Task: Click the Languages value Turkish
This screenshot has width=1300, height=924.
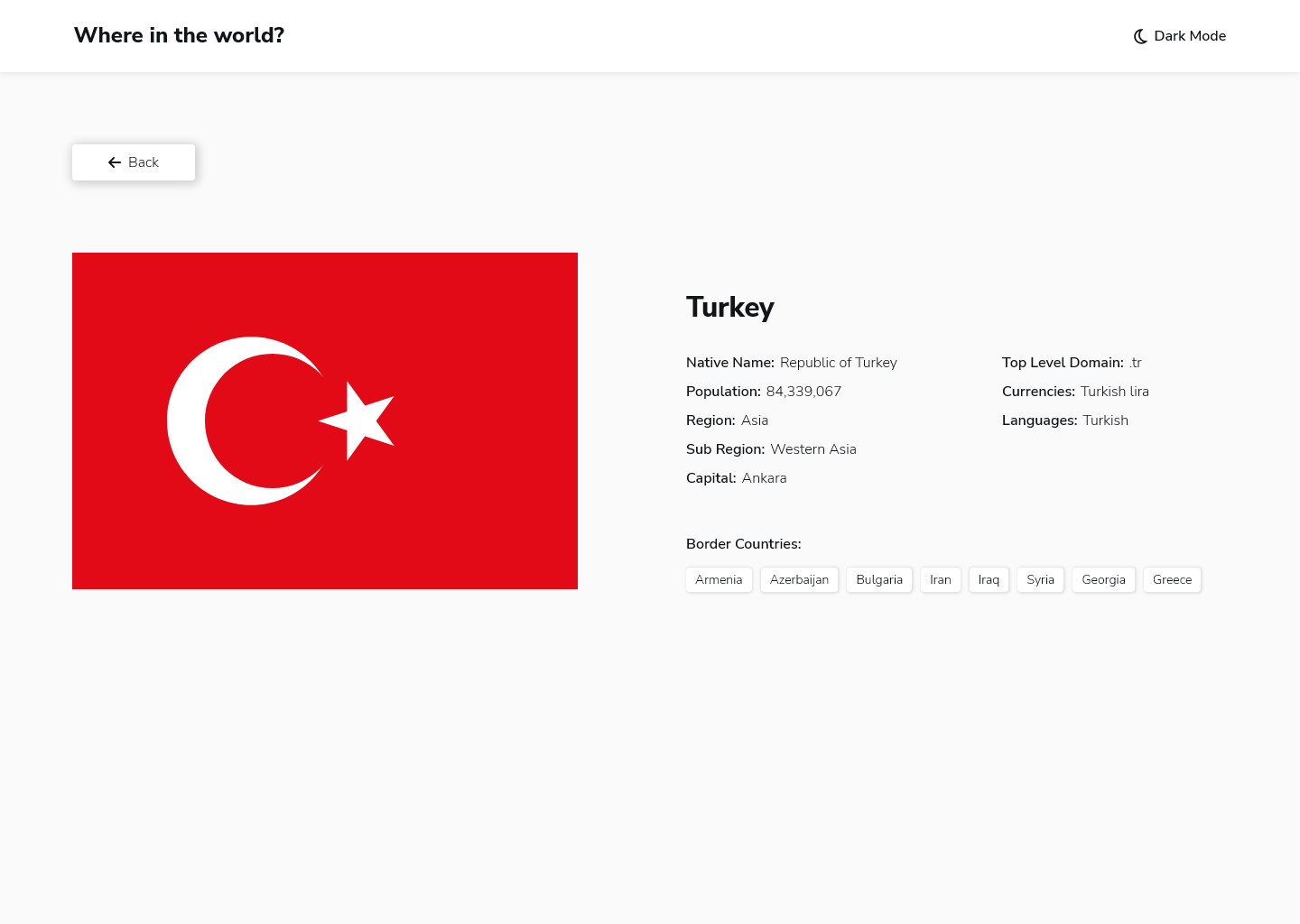Action: tap(1106, 420)
